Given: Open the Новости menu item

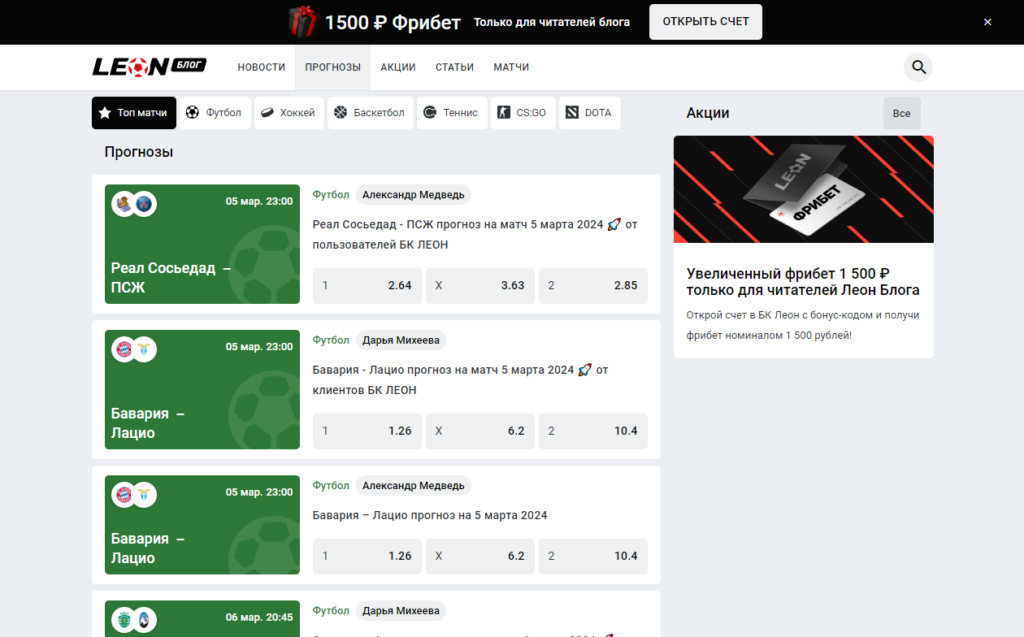Looking at the screenshot, I should (x=261, y=67).
